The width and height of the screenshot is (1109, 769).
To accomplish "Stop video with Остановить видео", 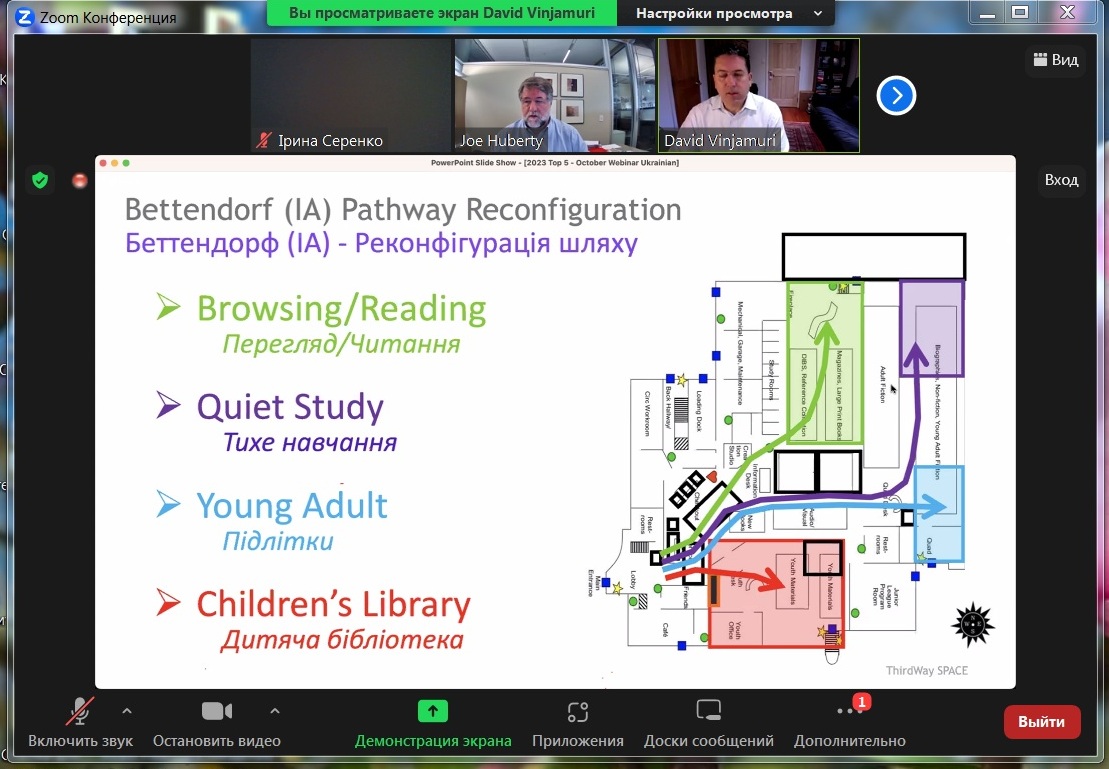I will pyautogui.click(x=216, y=712).
